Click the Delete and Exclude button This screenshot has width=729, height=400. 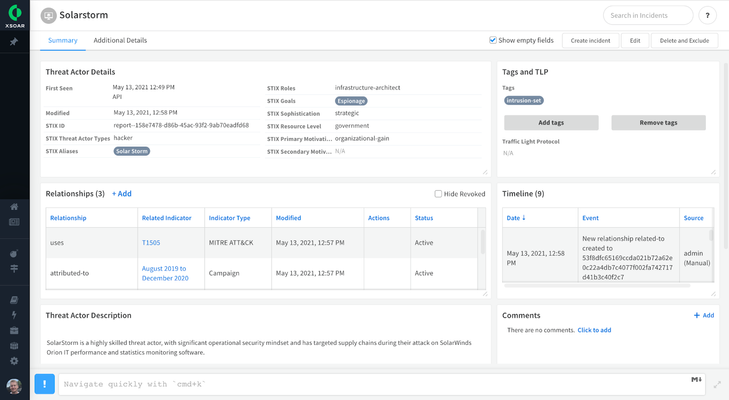click(684, 40)
